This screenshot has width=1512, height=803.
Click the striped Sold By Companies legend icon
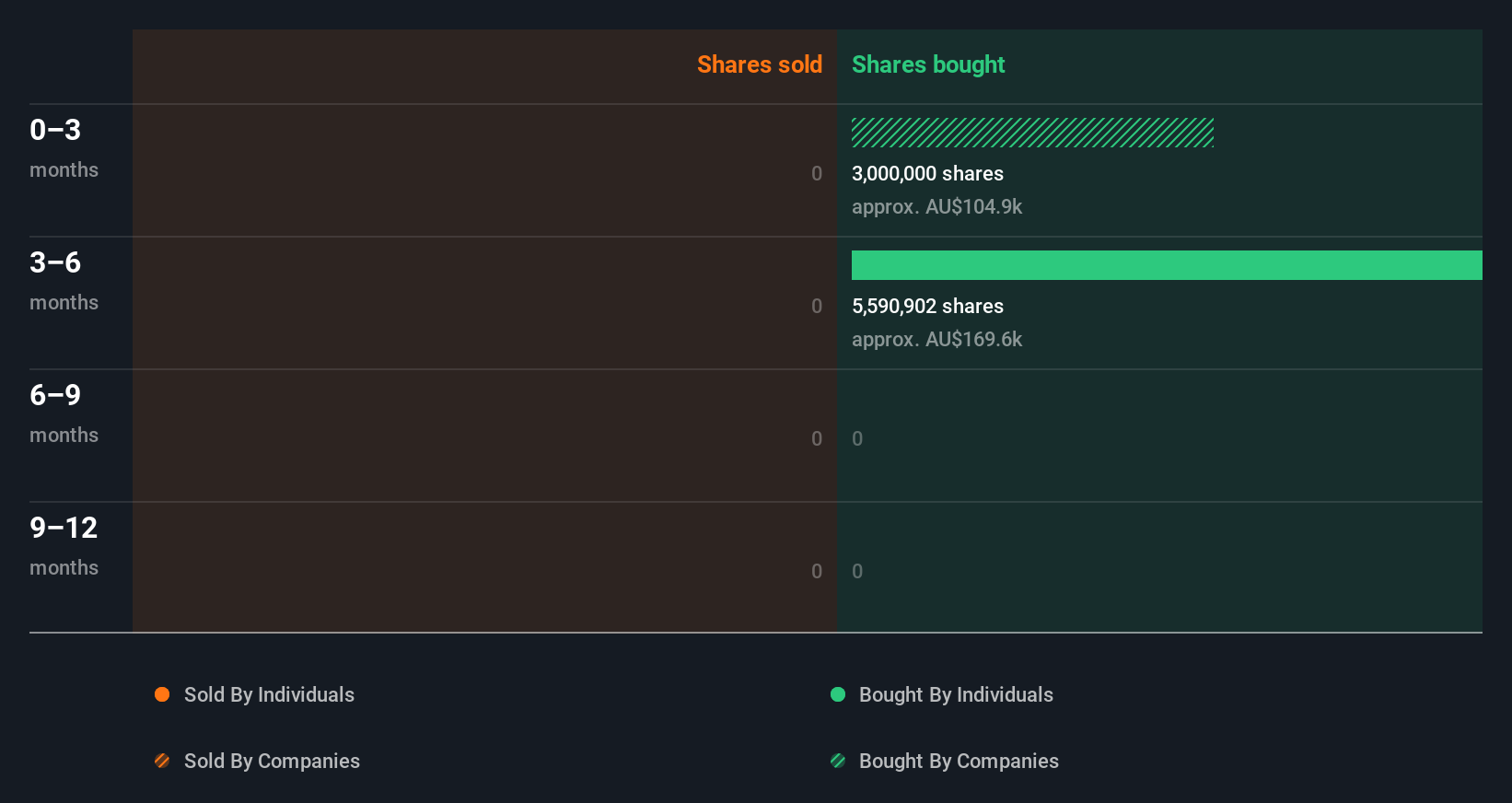point(162,761)
